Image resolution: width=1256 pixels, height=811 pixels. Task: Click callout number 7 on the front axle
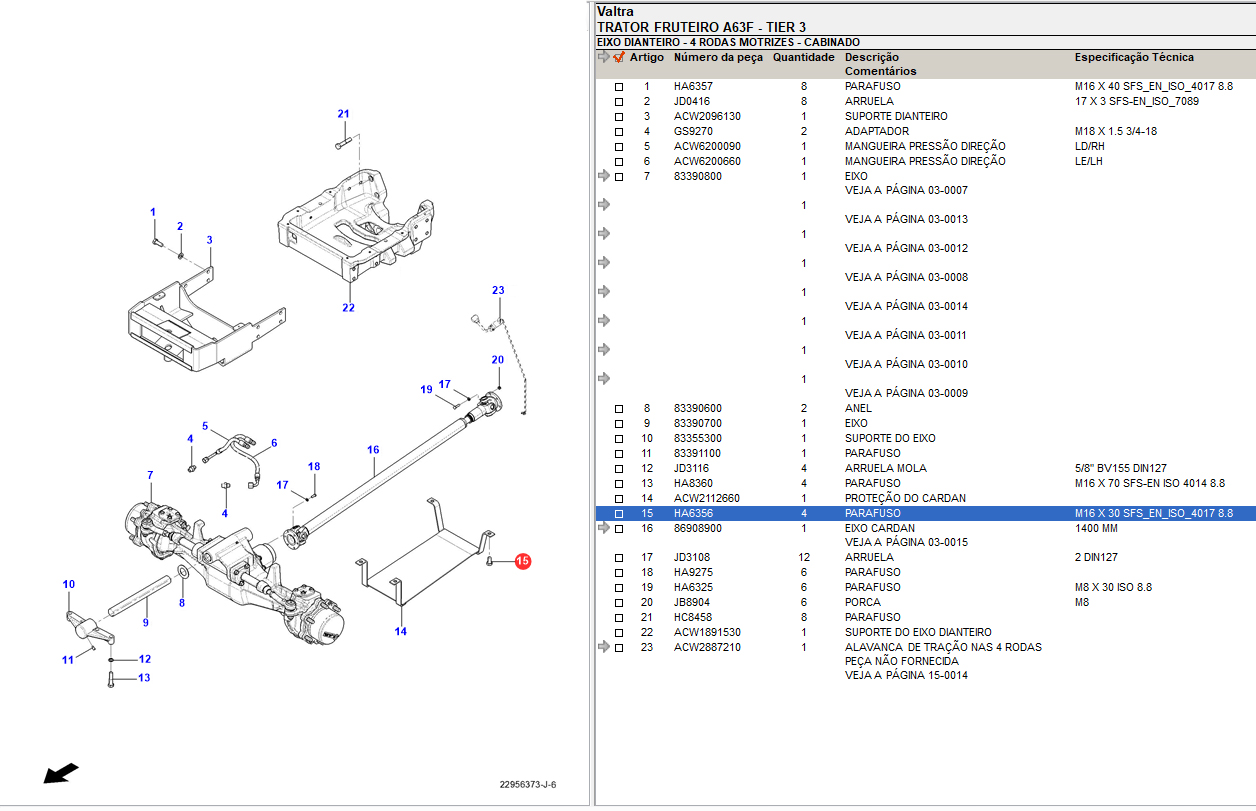(x=150, y=475)
